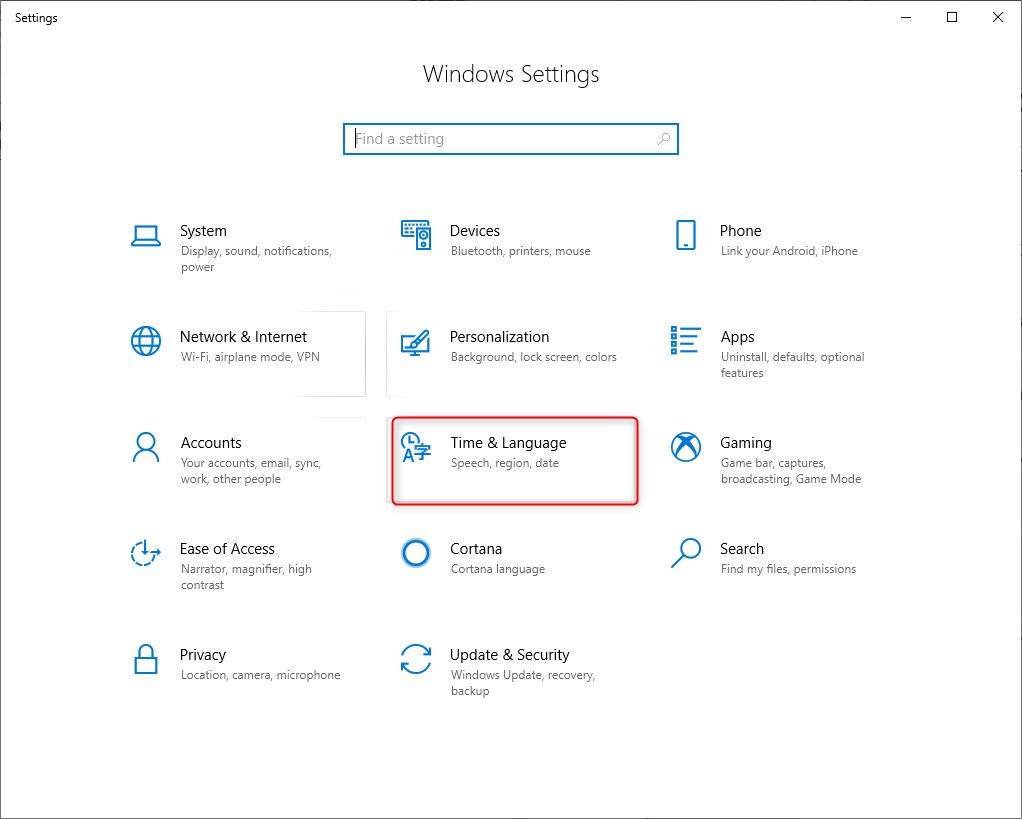Viewport: 1022px width, 819px height.
Task: Open the System category title
Action: click(x=203, y=231)
